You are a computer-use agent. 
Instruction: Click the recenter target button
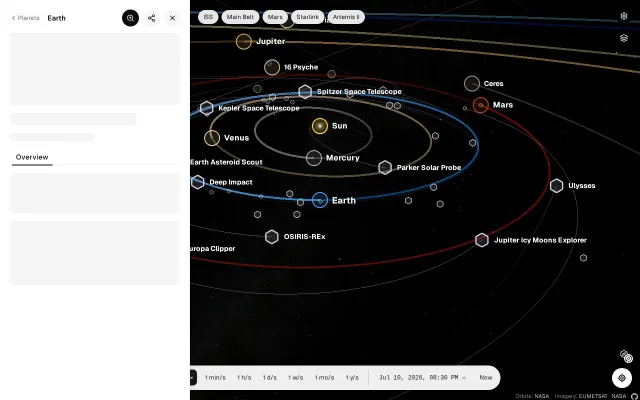point(622,378)
